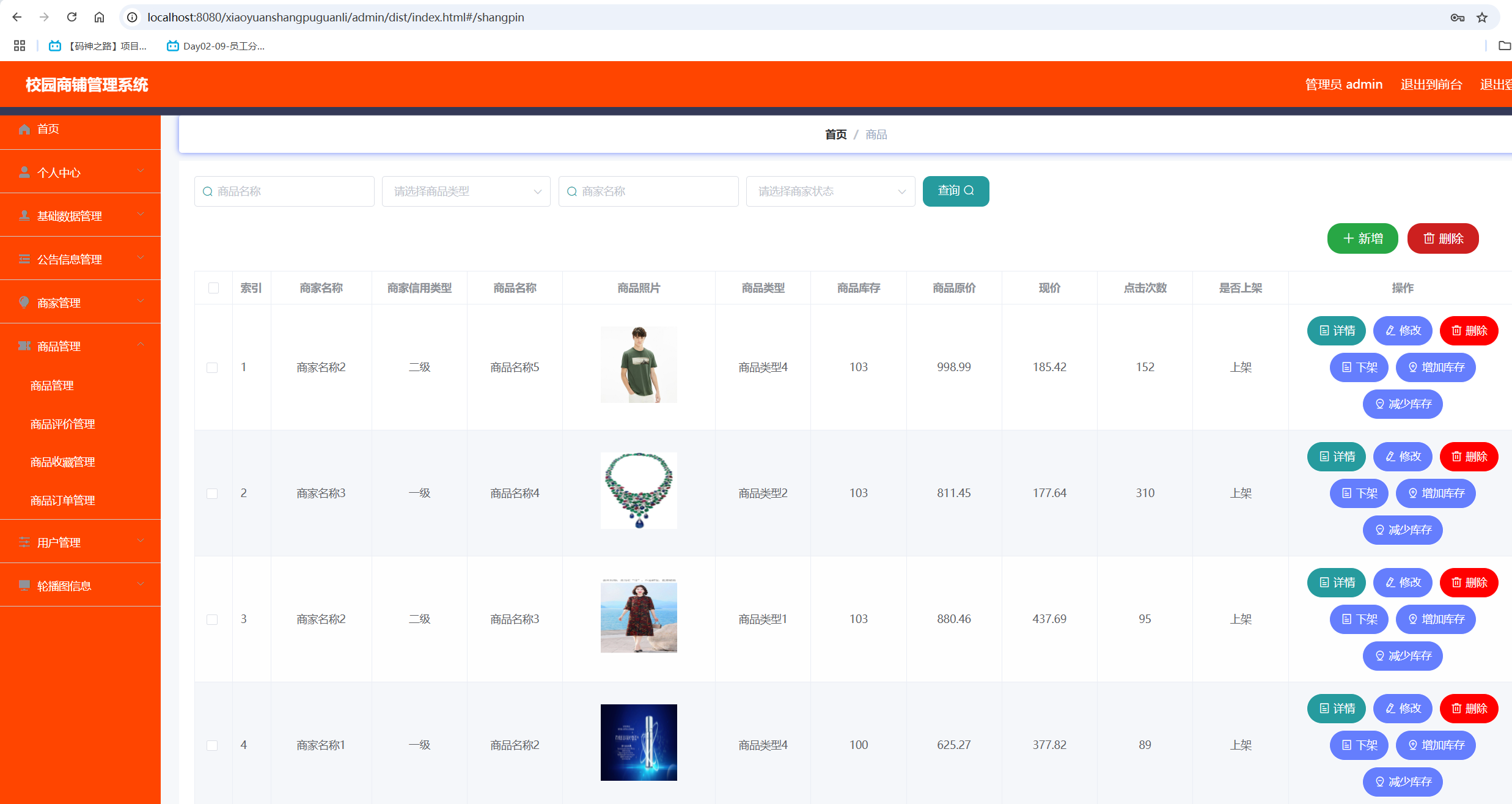Viewport: 1512px width, 804px height.
Task: Check the row 4 商品名称2 checkbox
Action: click(x=212, y=745)
